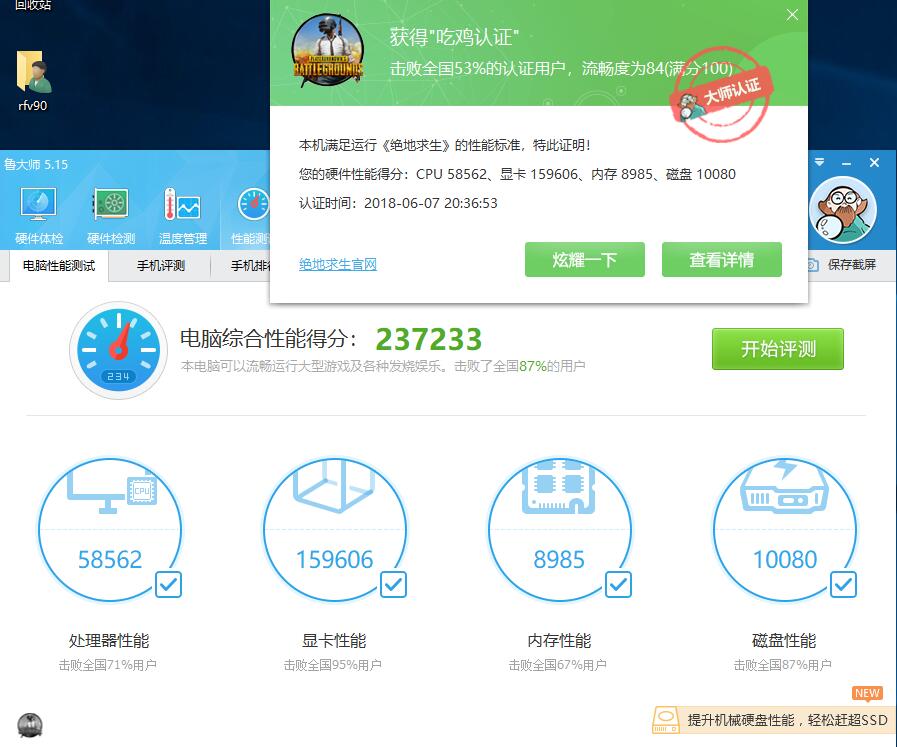
Task: Click the small round avatar icon at the bottom-left
Action: tap(30, 725)
